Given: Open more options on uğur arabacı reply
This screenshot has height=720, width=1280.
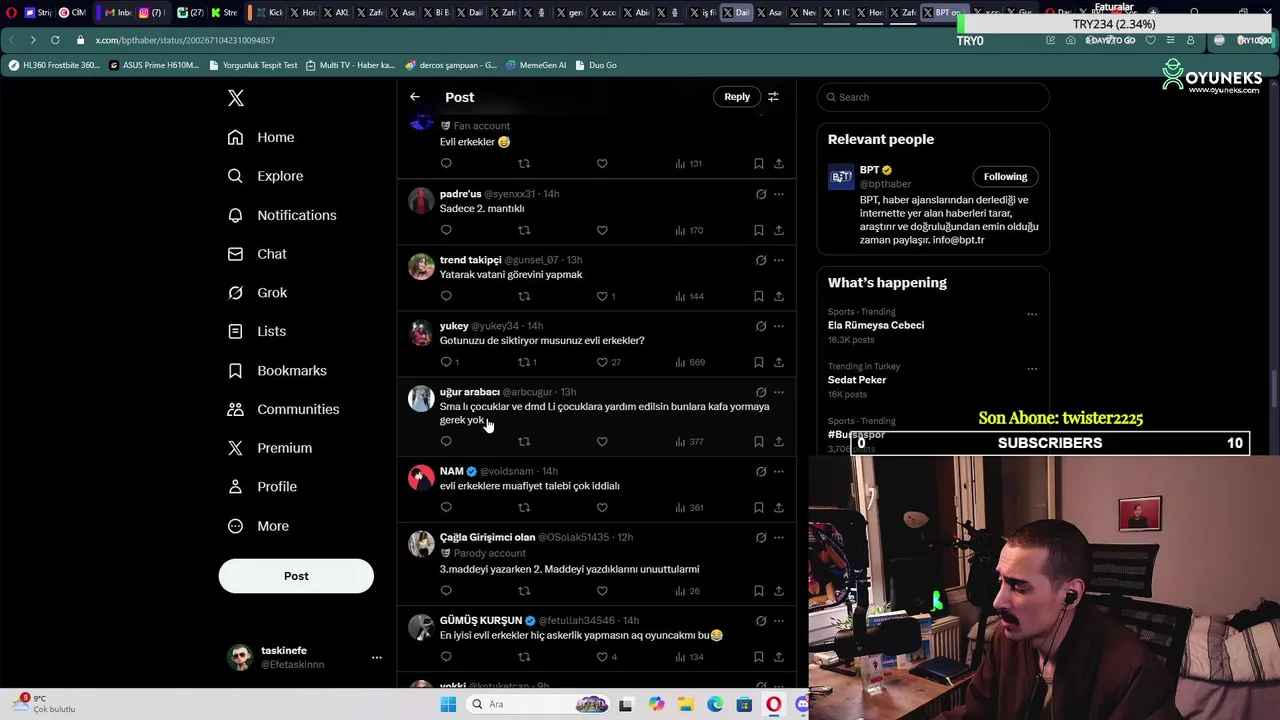Looking at the screenshot, I should (x=779, y=392).
